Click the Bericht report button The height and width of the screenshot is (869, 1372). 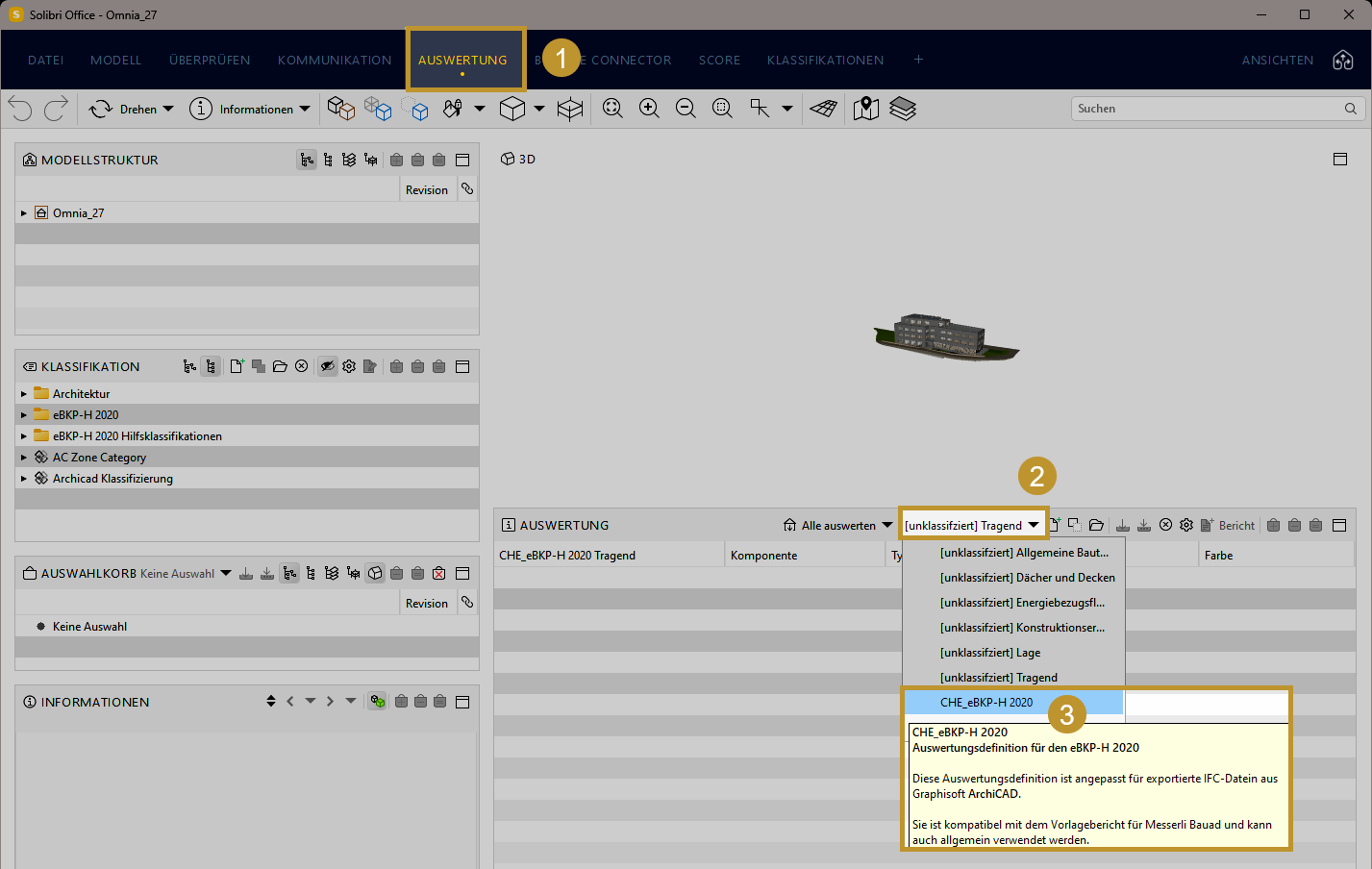coord(1228,526)
